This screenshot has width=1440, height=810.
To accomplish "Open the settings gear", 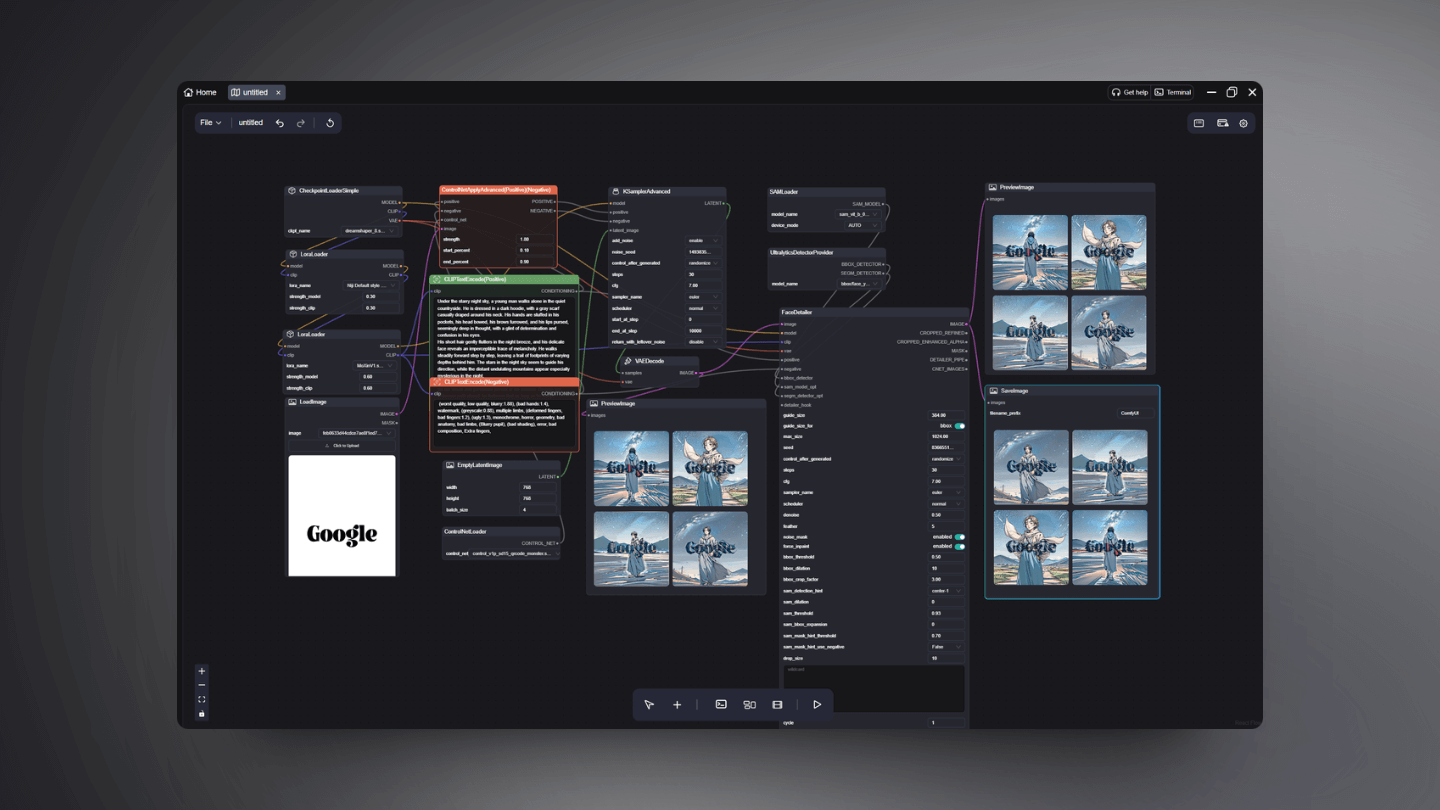I will (1244, 123).
